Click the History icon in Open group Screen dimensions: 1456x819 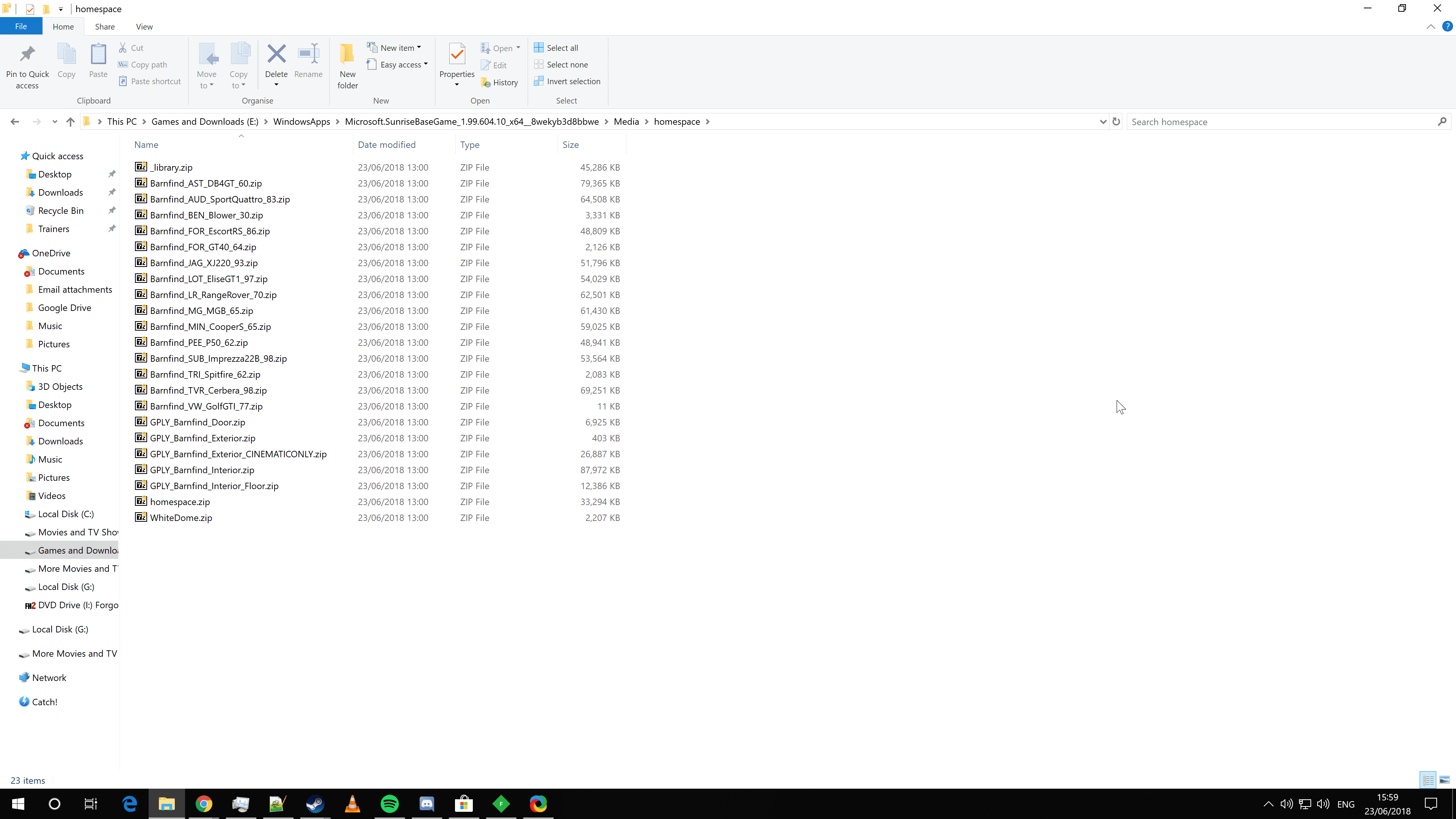(x=485, y=83)
